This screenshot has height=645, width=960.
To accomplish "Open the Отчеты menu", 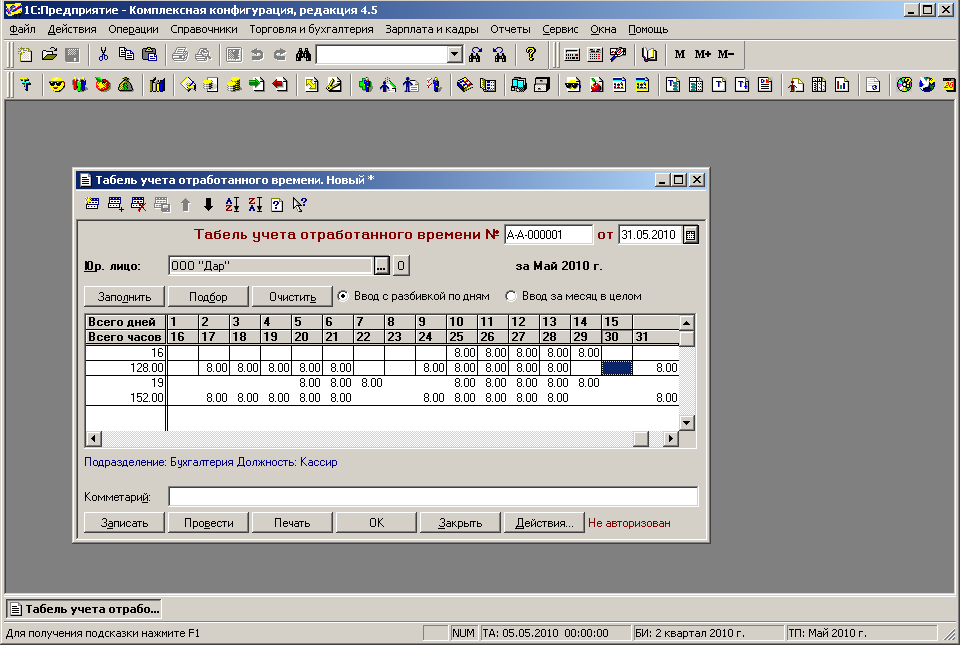I will (x=510, y=29).
